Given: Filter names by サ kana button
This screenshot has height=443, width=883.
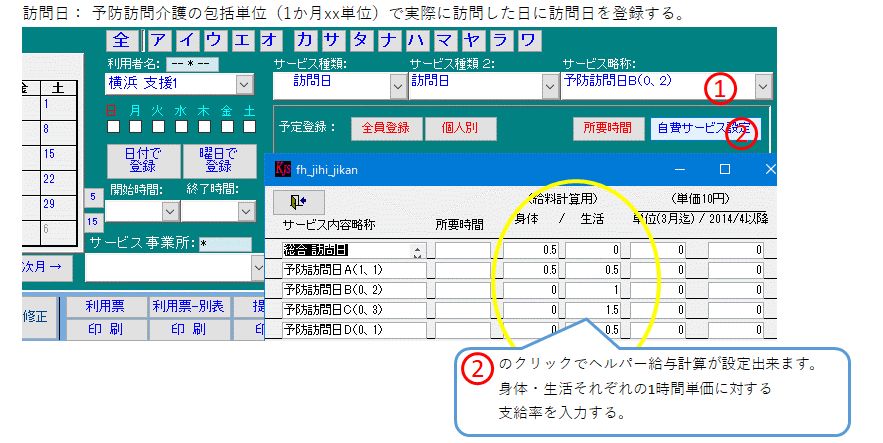Looking at the screenshot, I should pyautogui.click(x=334, y=41).
